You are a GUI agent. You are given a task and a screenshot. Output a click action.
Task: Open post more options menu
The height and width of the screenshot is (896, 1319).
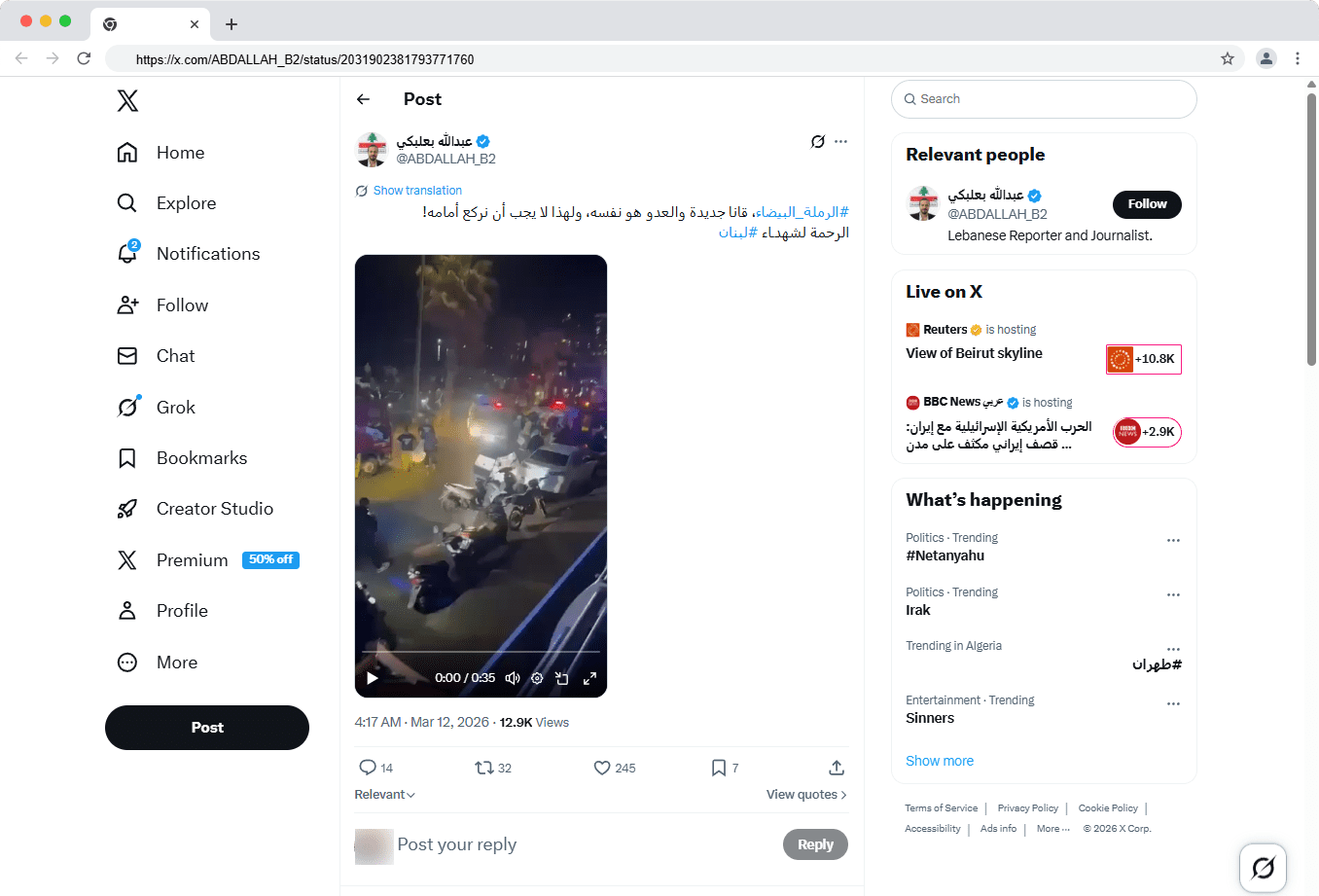[841, 142]
